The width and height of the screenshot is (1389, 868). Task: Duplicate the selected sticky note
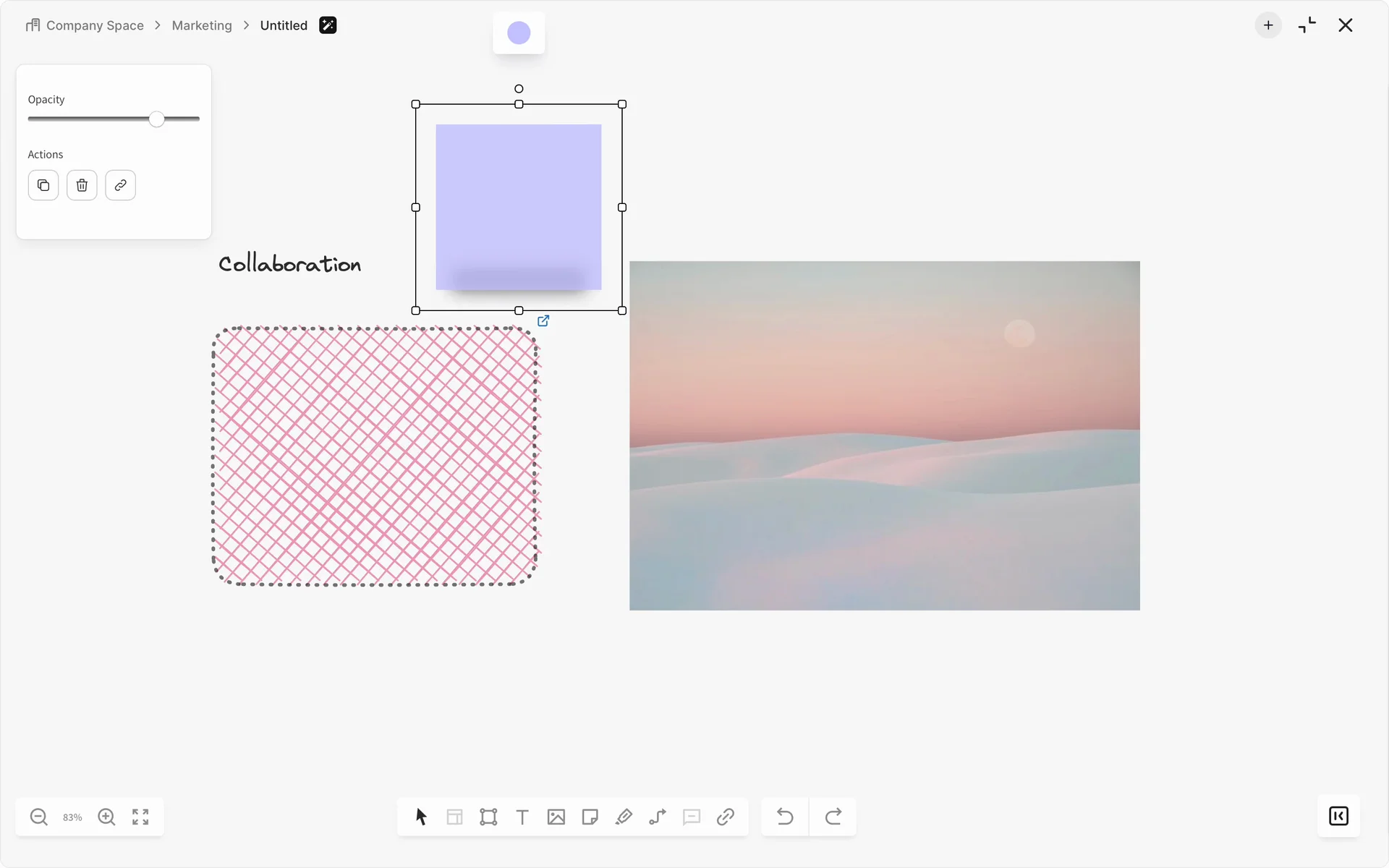pyautogui.click(x=43, y=185)
